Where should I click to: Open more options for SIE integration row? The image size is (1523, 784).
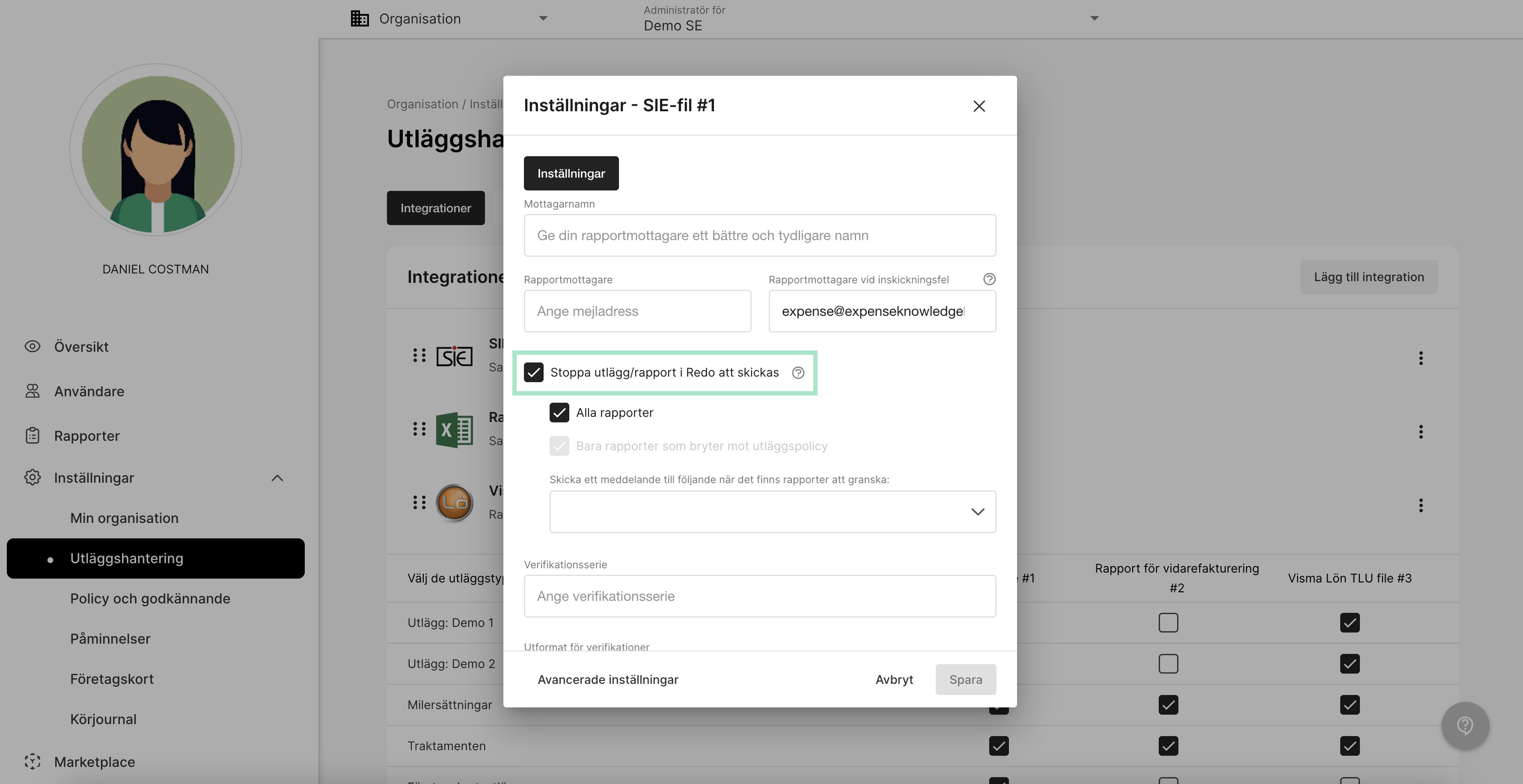[1421, 358]
